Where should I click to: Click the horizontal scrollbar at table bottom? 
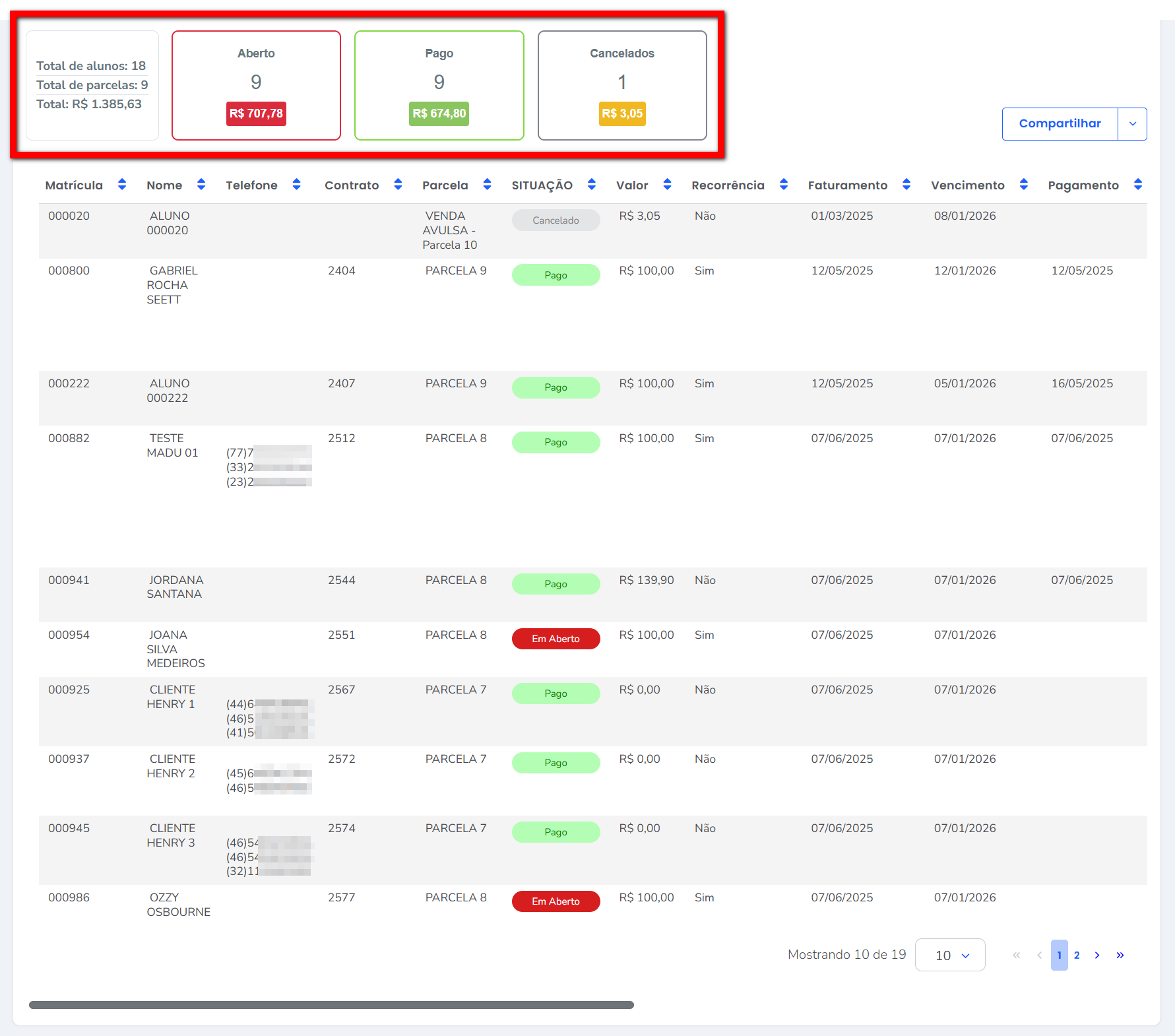click(x=331, y=1005)
